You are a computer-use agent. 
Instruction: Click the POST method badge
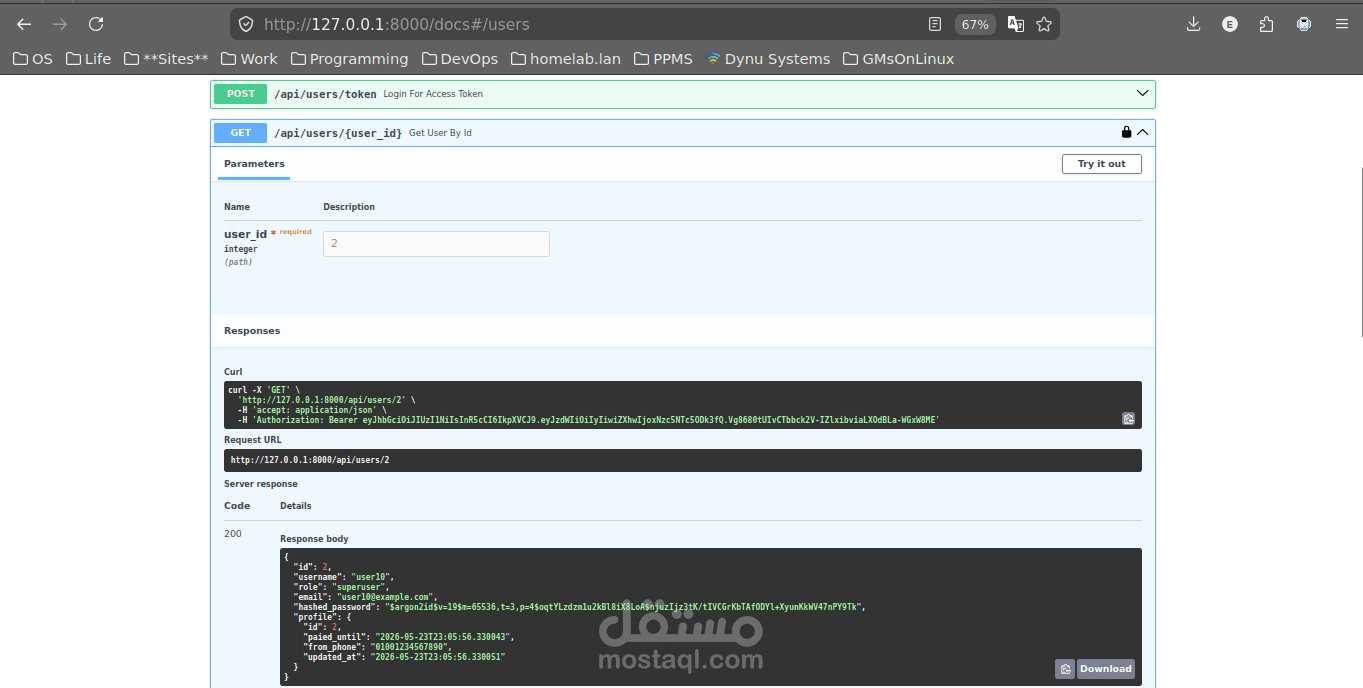click(241, 94)
